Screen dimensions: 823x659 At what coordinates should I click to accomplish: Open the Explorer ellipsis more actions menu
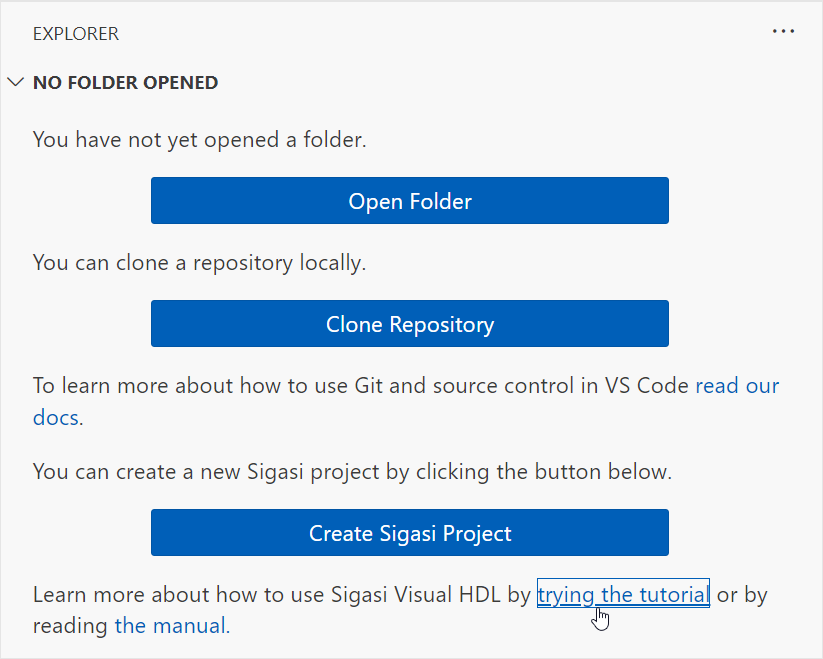pos(783,32)
